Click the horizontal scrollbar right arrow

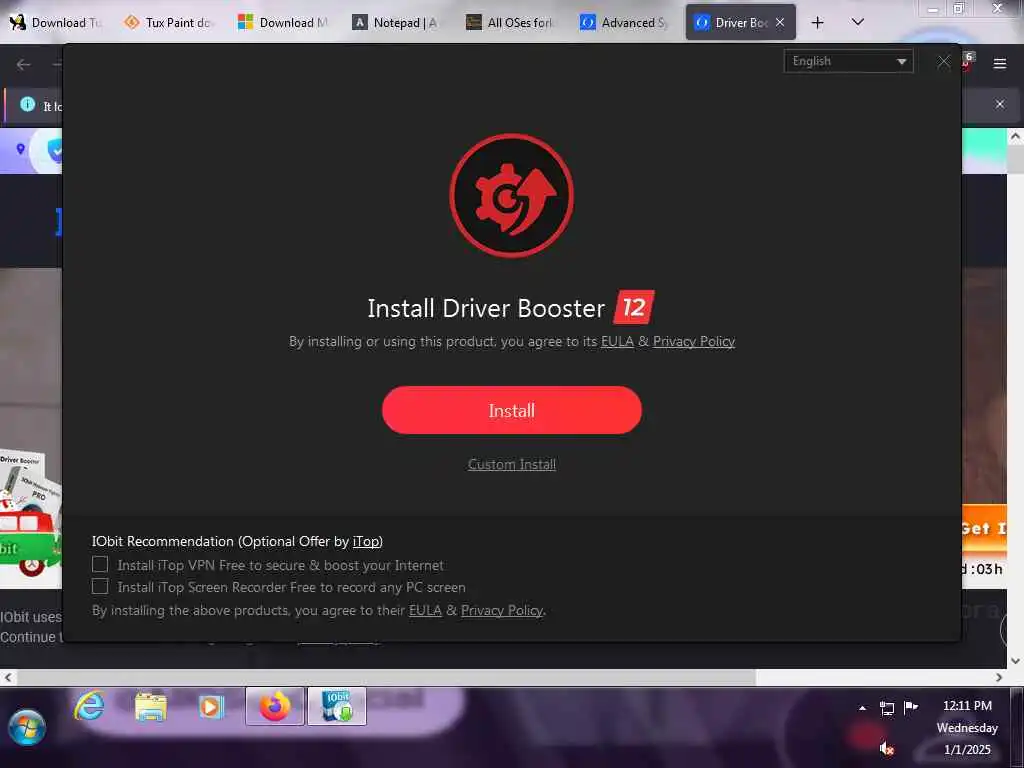(x=999, y=677)
